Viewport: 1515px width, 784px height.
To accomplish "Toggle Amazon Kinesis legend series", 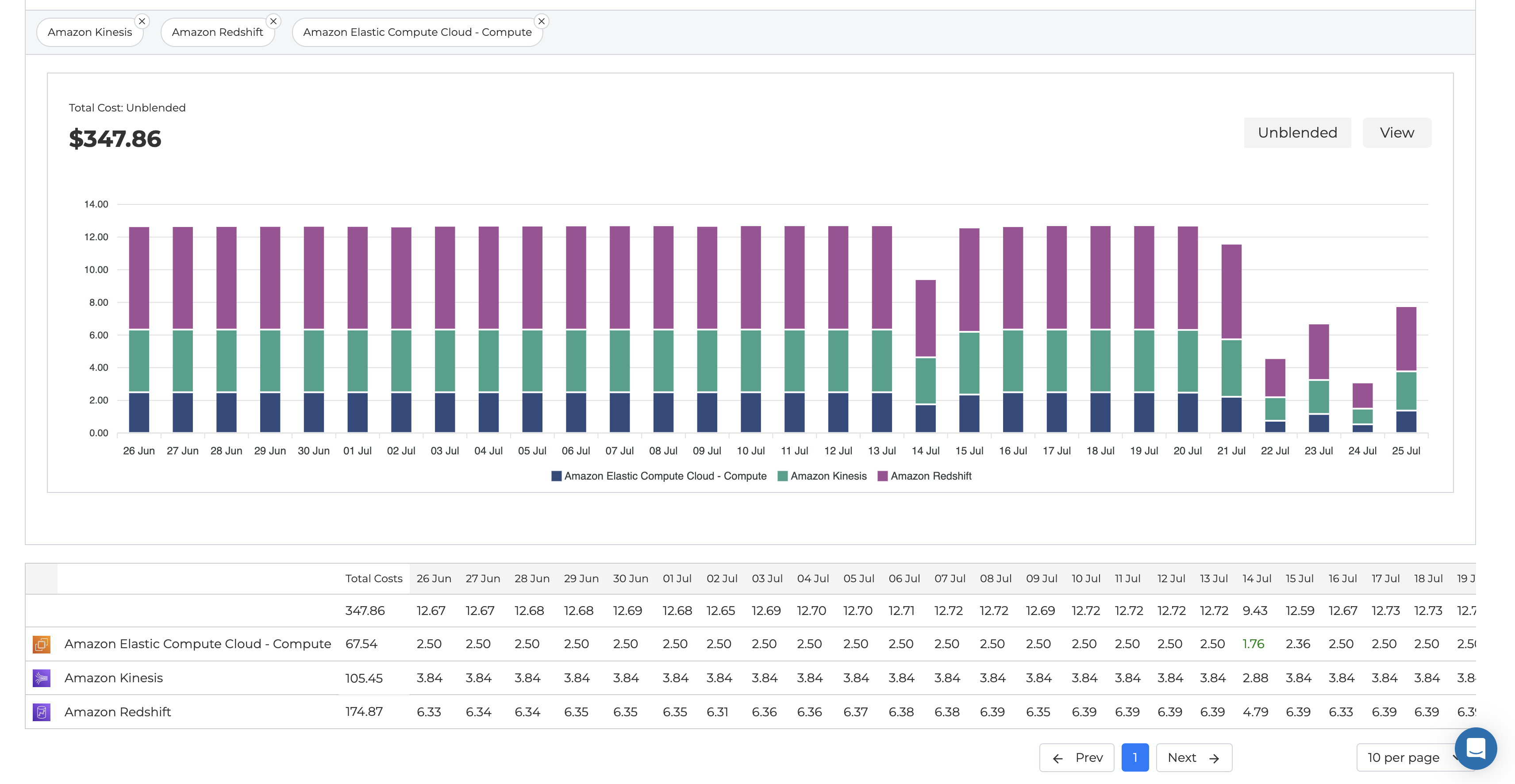I will coord(828,476).
